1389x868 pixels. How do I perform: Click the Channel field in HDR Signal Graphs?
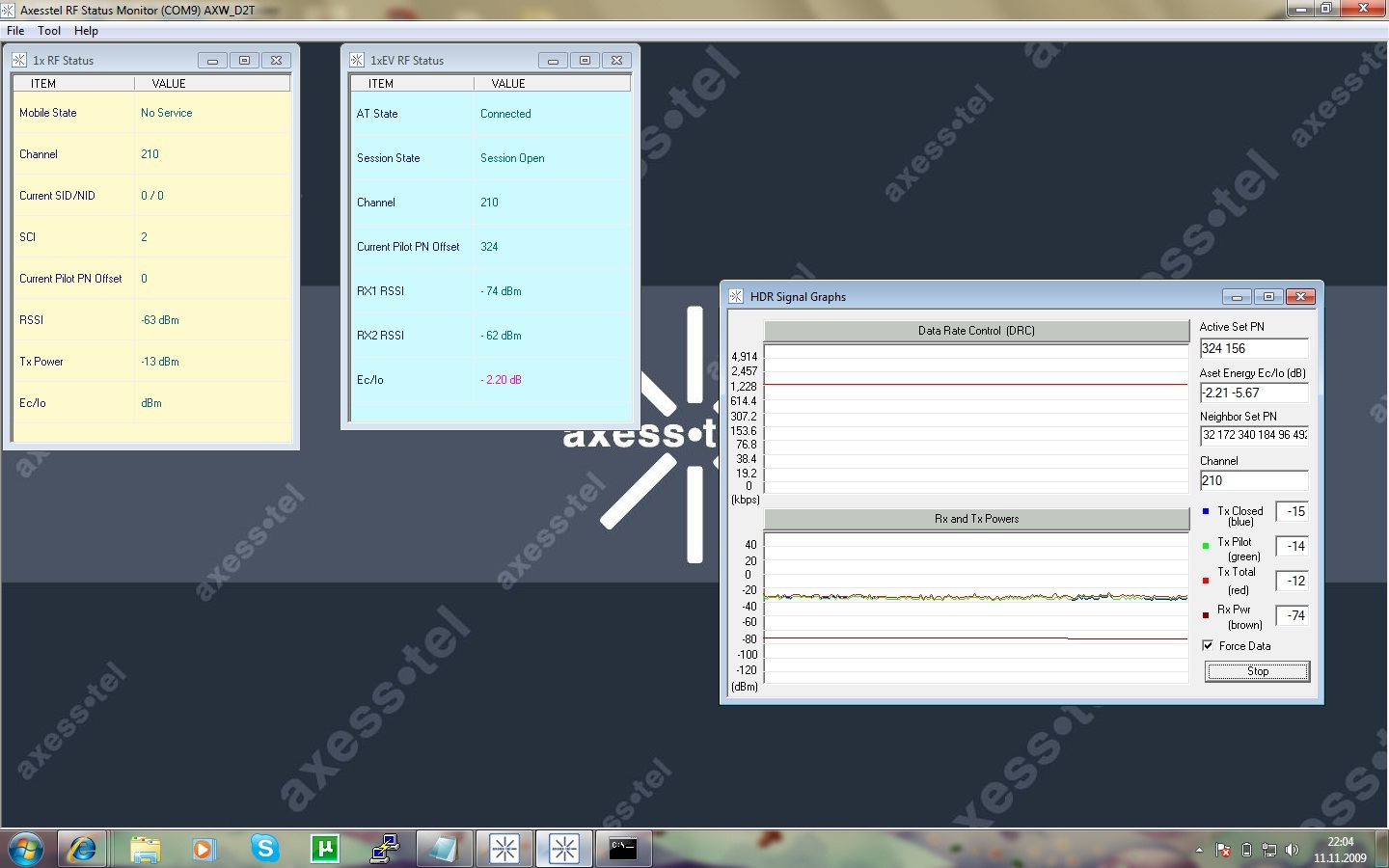tap(1254, 480)
